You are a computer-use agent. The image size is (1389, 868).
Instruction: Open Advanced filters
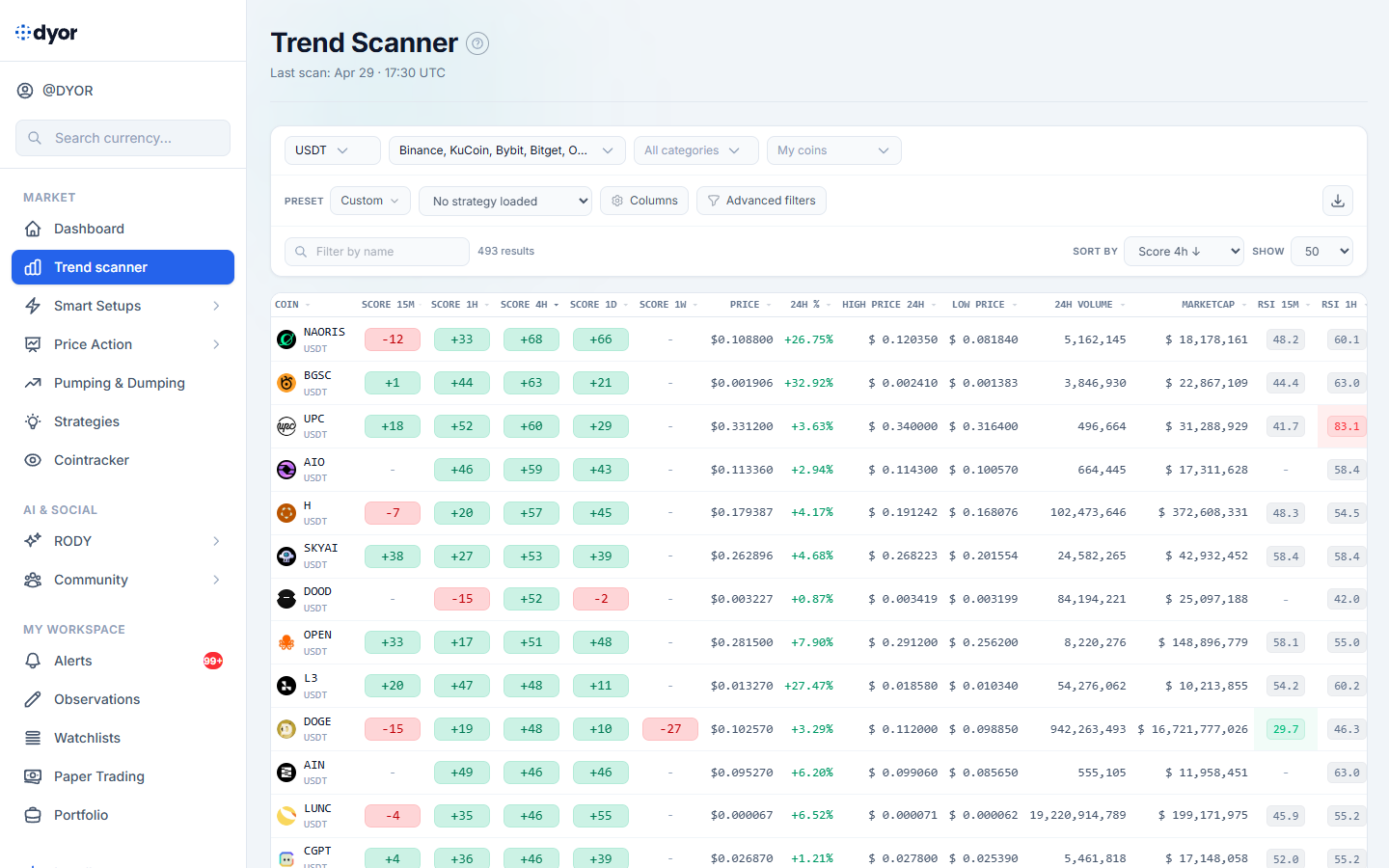point(761,201)
